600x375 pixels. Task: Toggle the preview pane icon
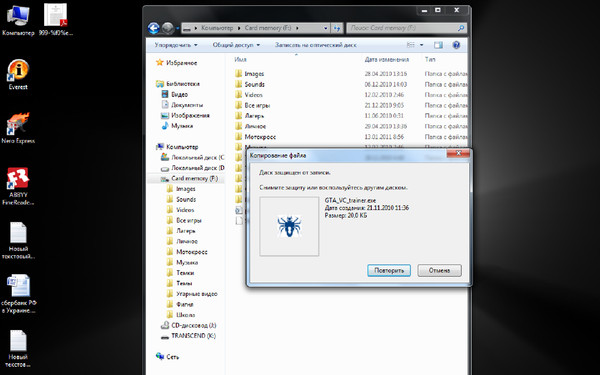point(438,45)
